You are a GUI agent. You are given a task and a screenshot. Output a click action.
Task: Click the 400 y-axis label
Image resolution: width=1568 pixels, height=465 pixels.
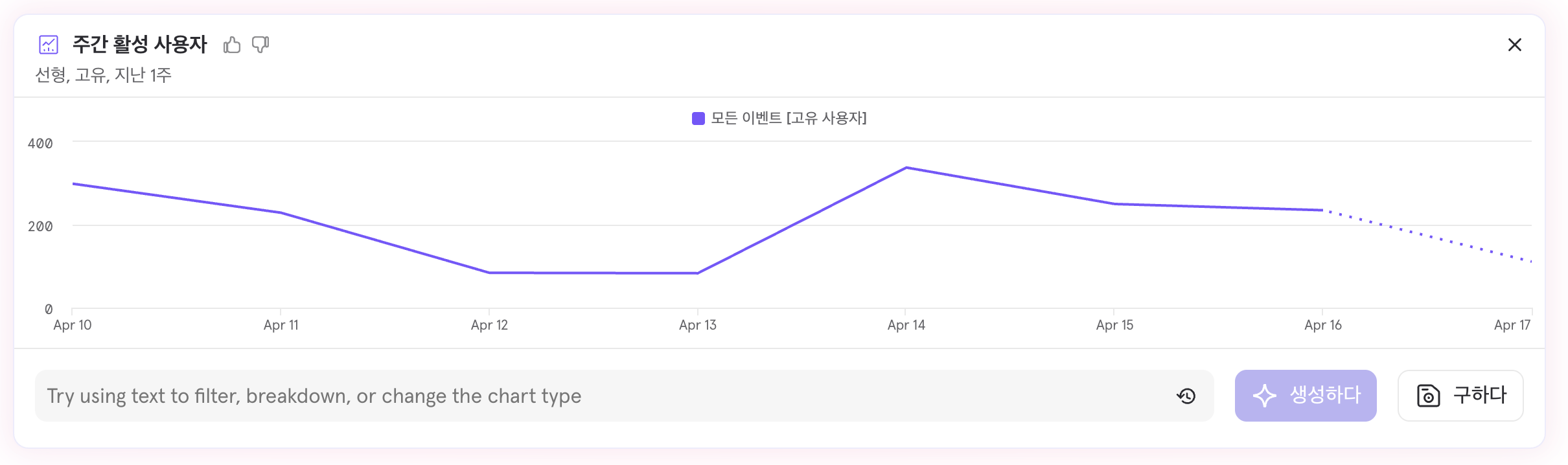pos(40,143)
